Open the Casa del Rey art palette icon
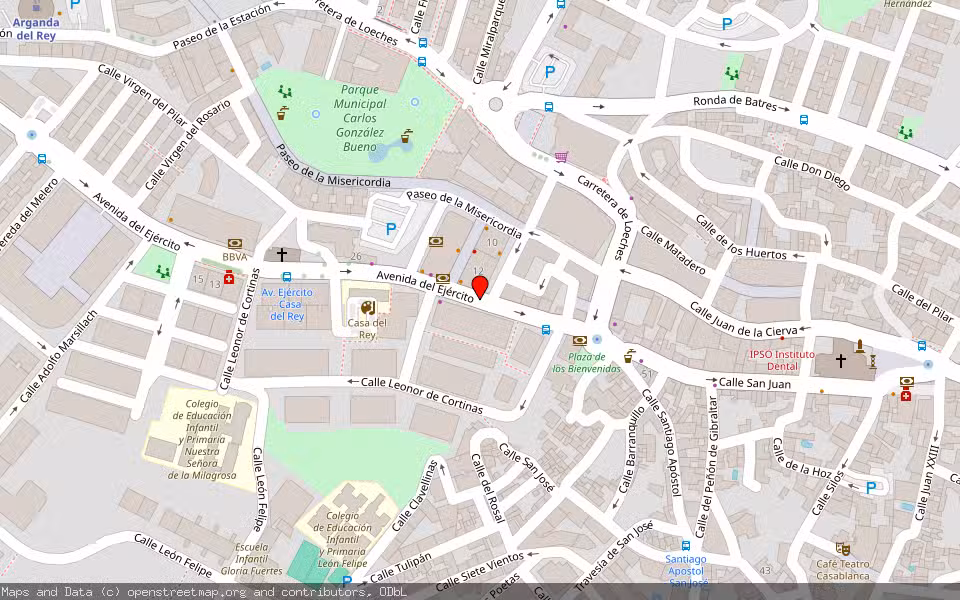This screenshot has height=600, width=960. tap(368, 307)
